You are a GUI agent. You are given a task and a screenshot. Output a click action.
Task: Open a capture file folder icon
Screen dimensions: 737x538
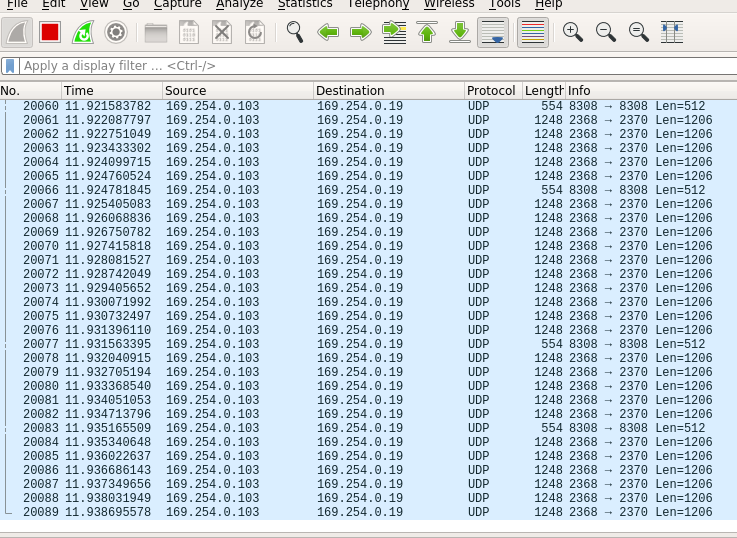tap(156, 32)
